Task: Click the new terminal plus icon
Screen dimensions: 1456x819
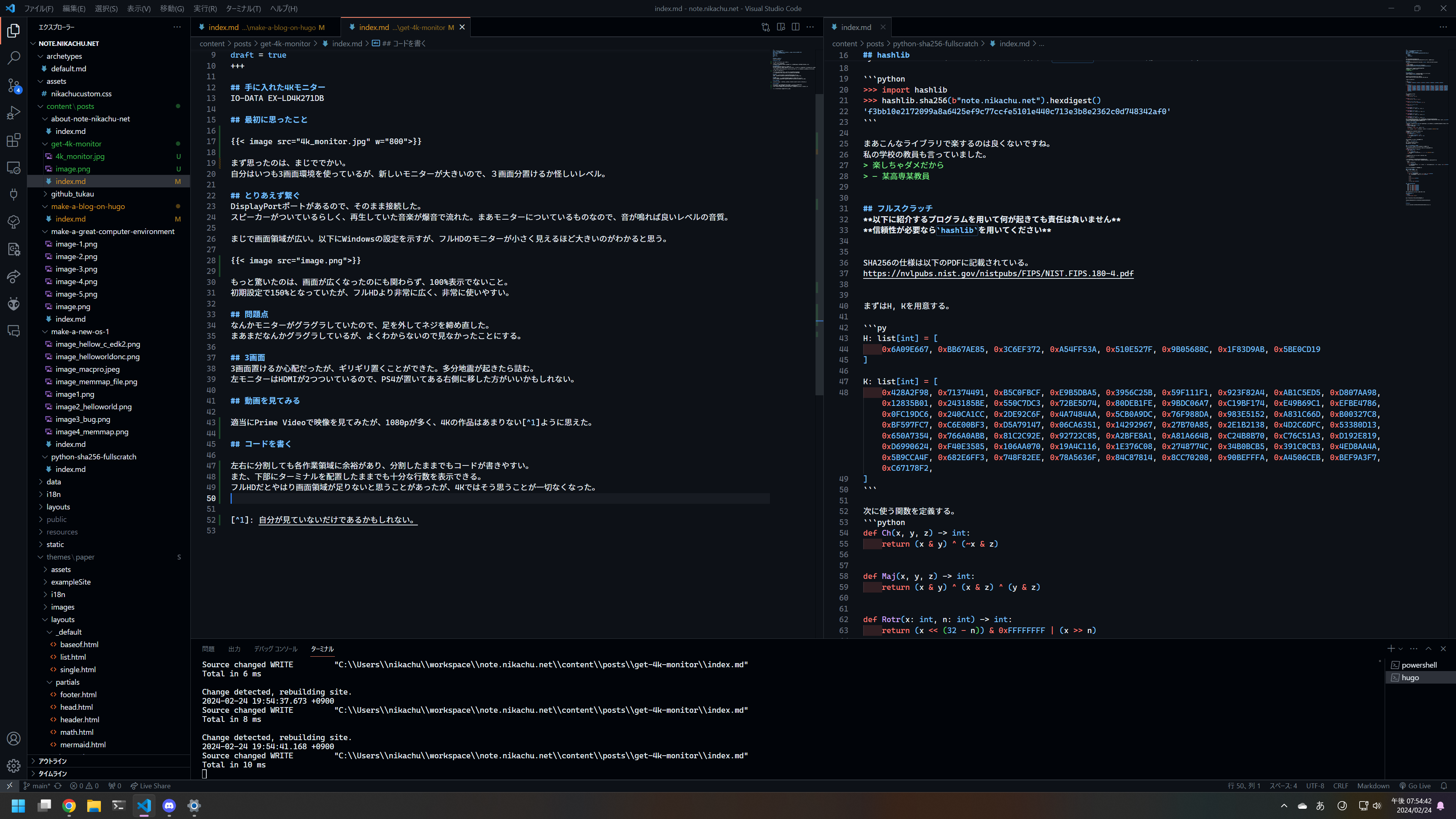Action: click(x=1390, y=648)
